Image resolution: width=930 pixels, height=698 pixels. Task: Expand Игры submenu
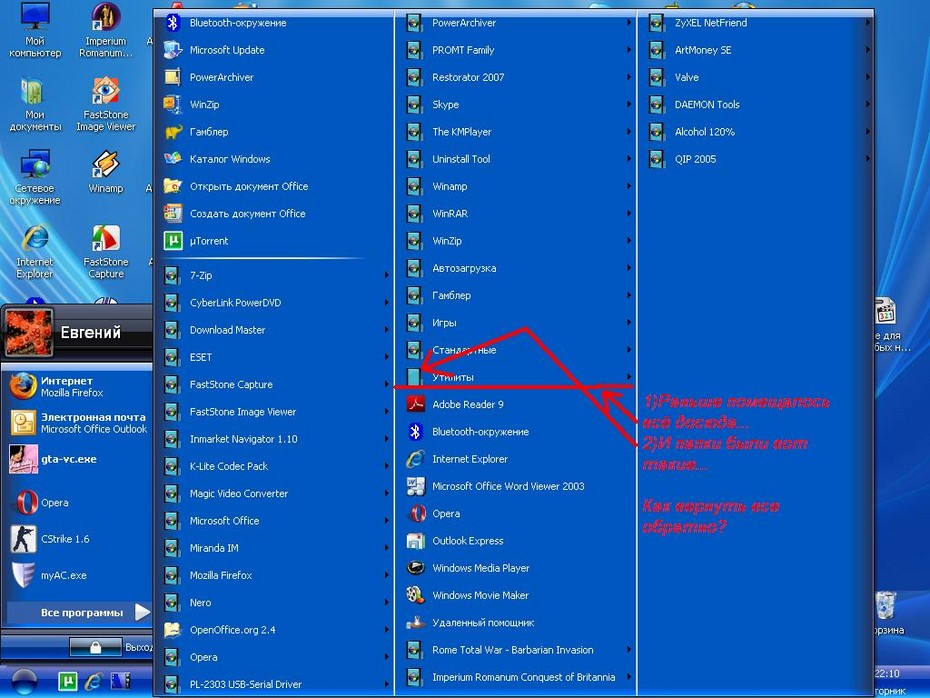(515, 323)
